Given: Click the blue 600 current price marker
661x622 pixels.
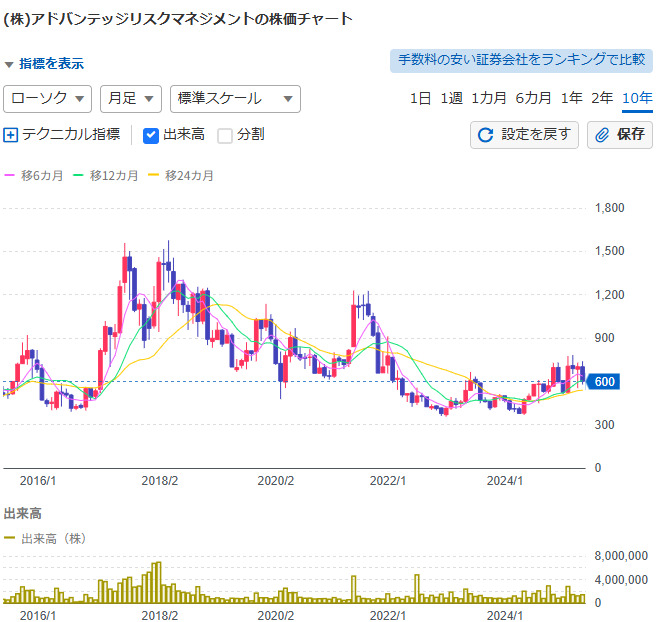Looking at the screenshot, I should (x=603, y=382).
